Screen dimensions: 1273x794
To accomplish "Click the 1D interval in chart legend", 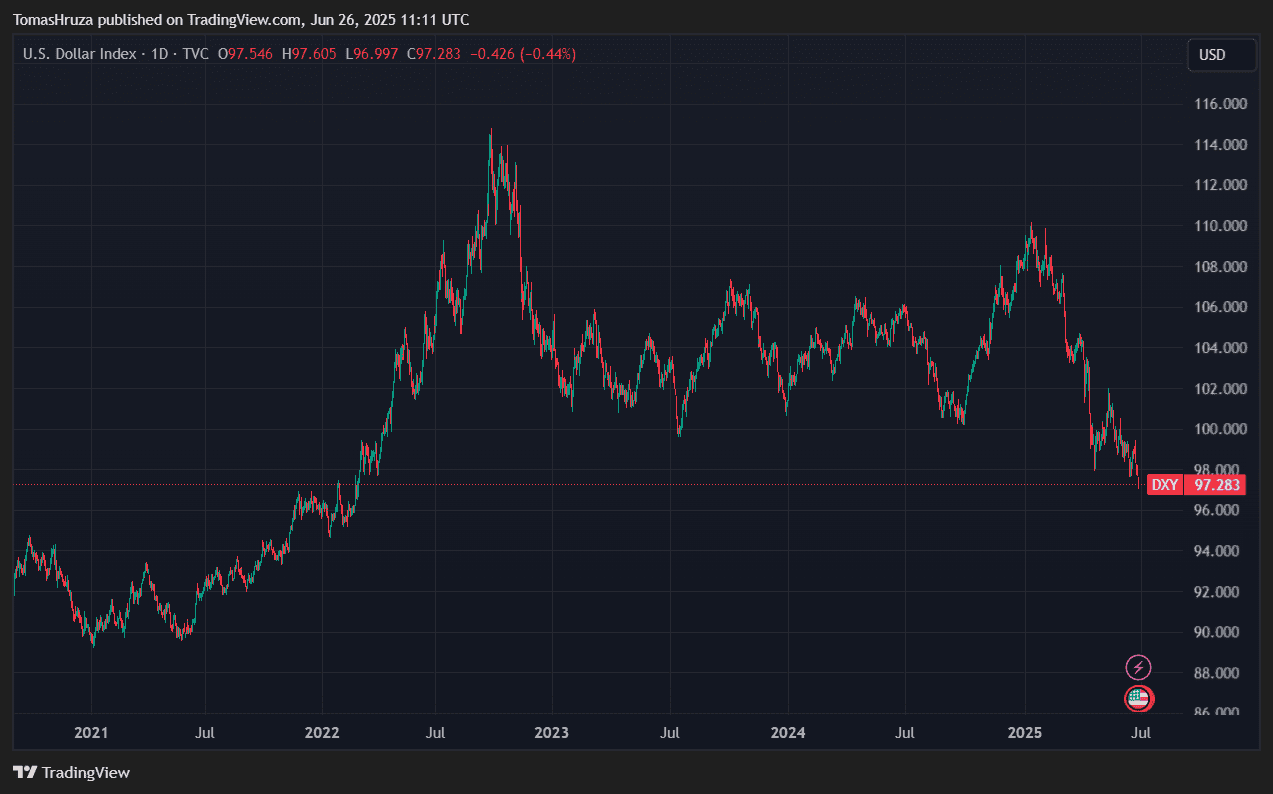I will click(x=158, y=54).
